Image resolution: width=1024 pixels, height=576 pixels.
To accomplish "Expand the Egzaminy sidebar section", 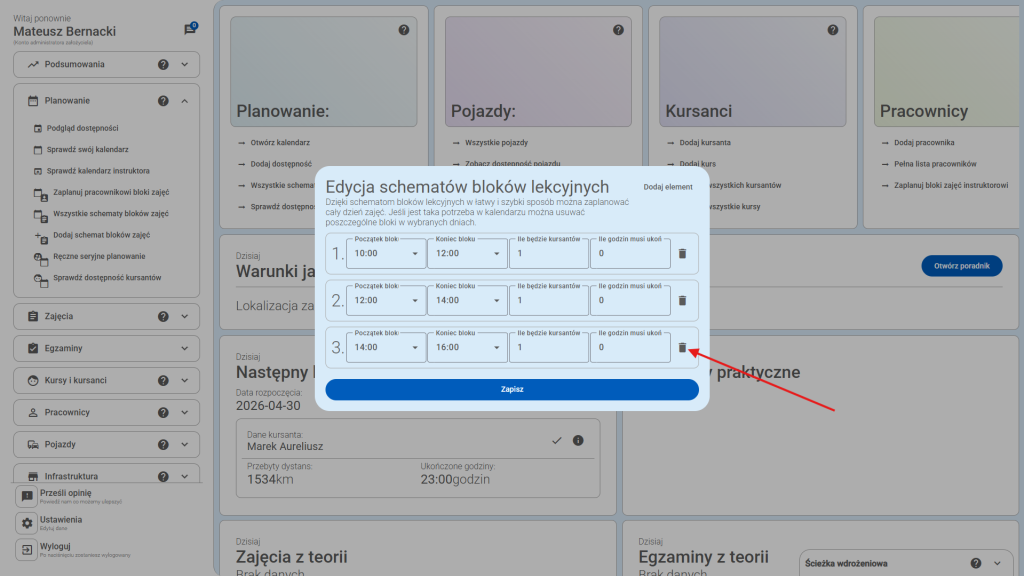I will 185,349.
